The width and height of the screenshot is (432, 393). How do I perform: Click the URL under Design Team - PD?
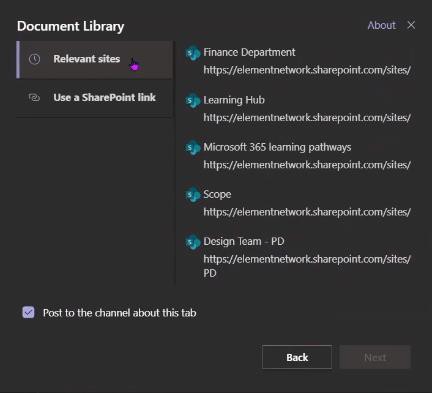tap(307, 266)
